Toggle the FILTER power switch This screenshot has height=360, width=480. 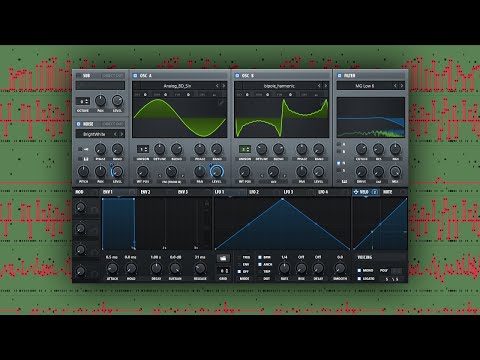339,76
